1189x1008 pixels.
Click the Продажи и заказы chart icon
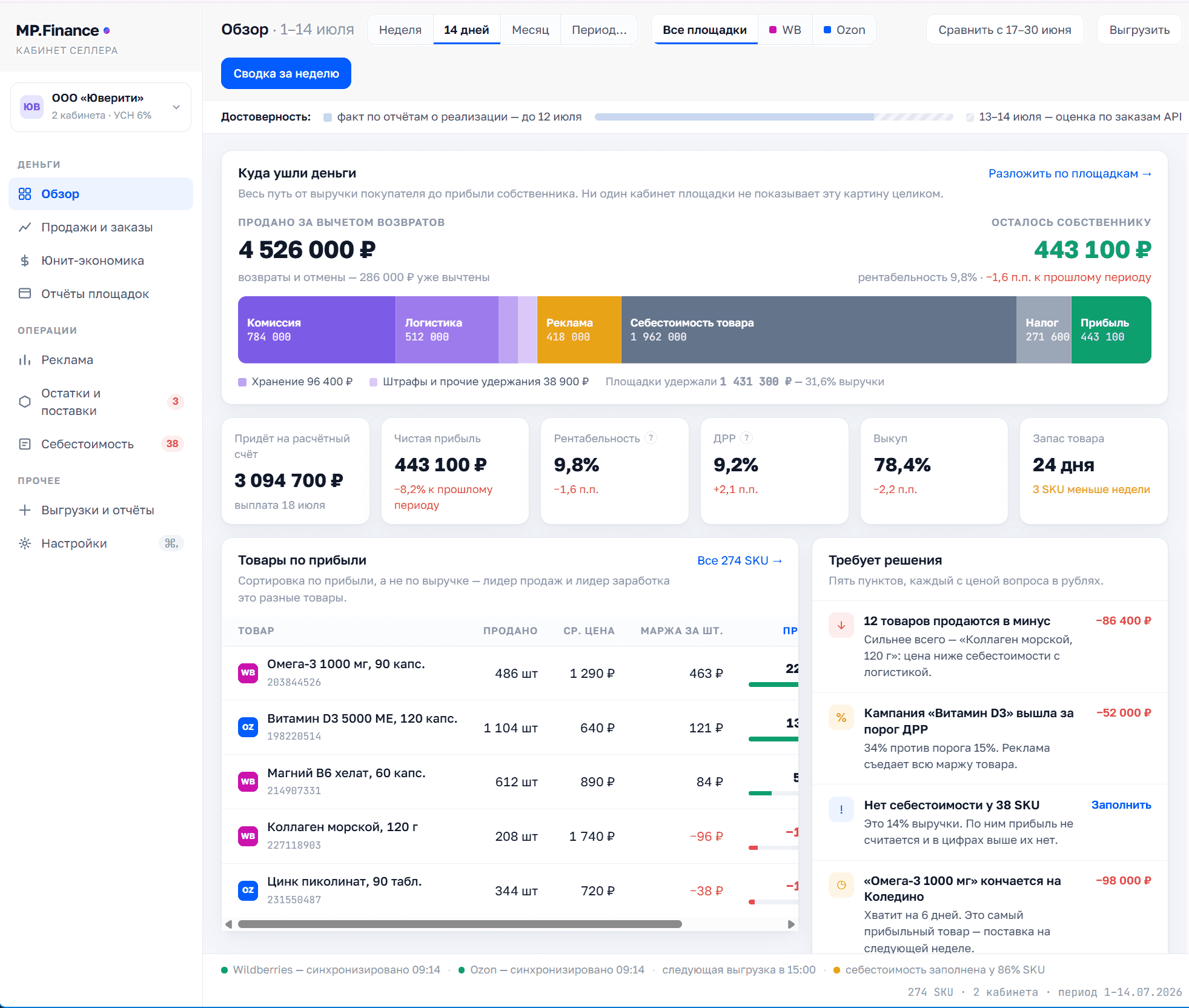(x=25, y=227)
